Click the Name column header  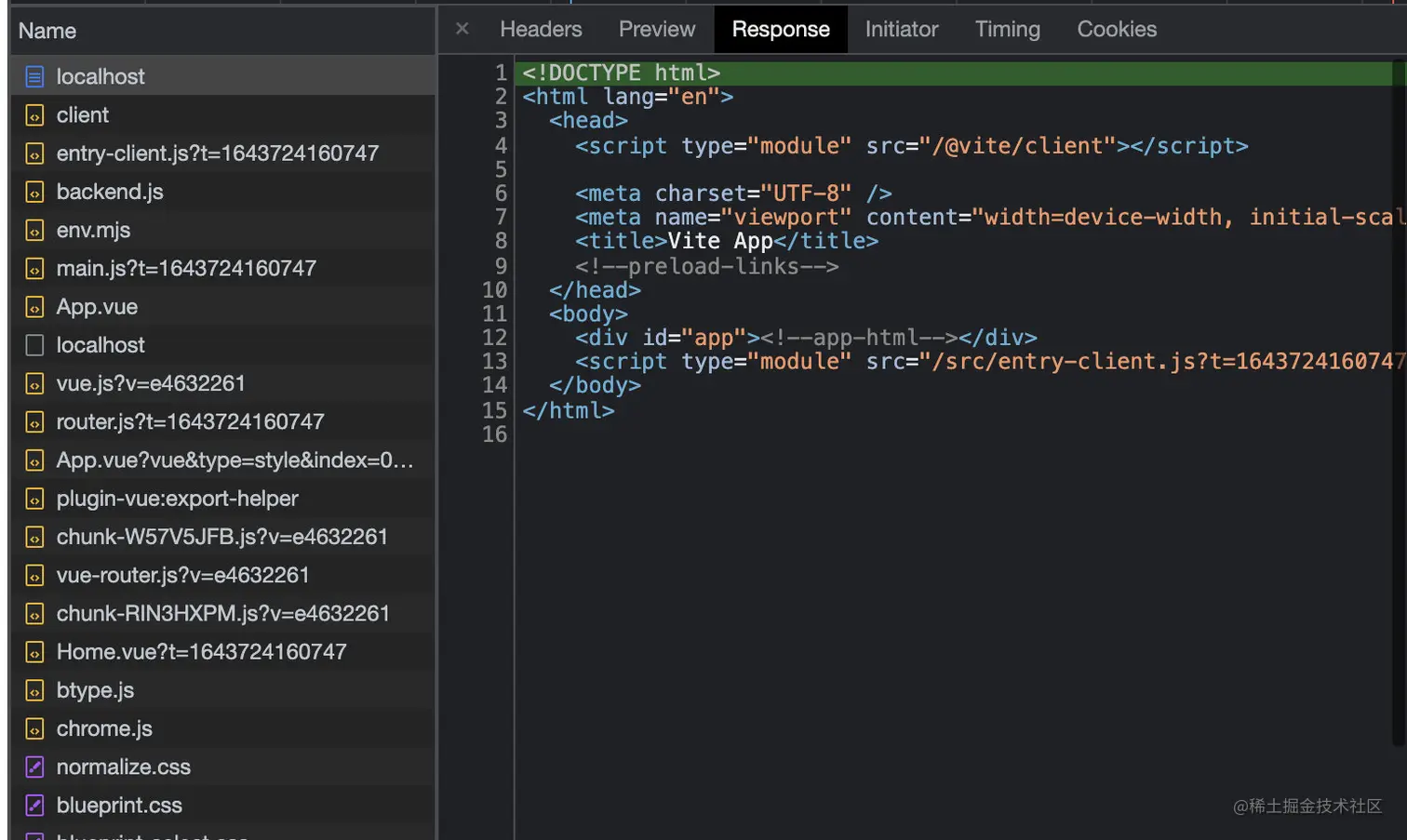coord(222,31)
